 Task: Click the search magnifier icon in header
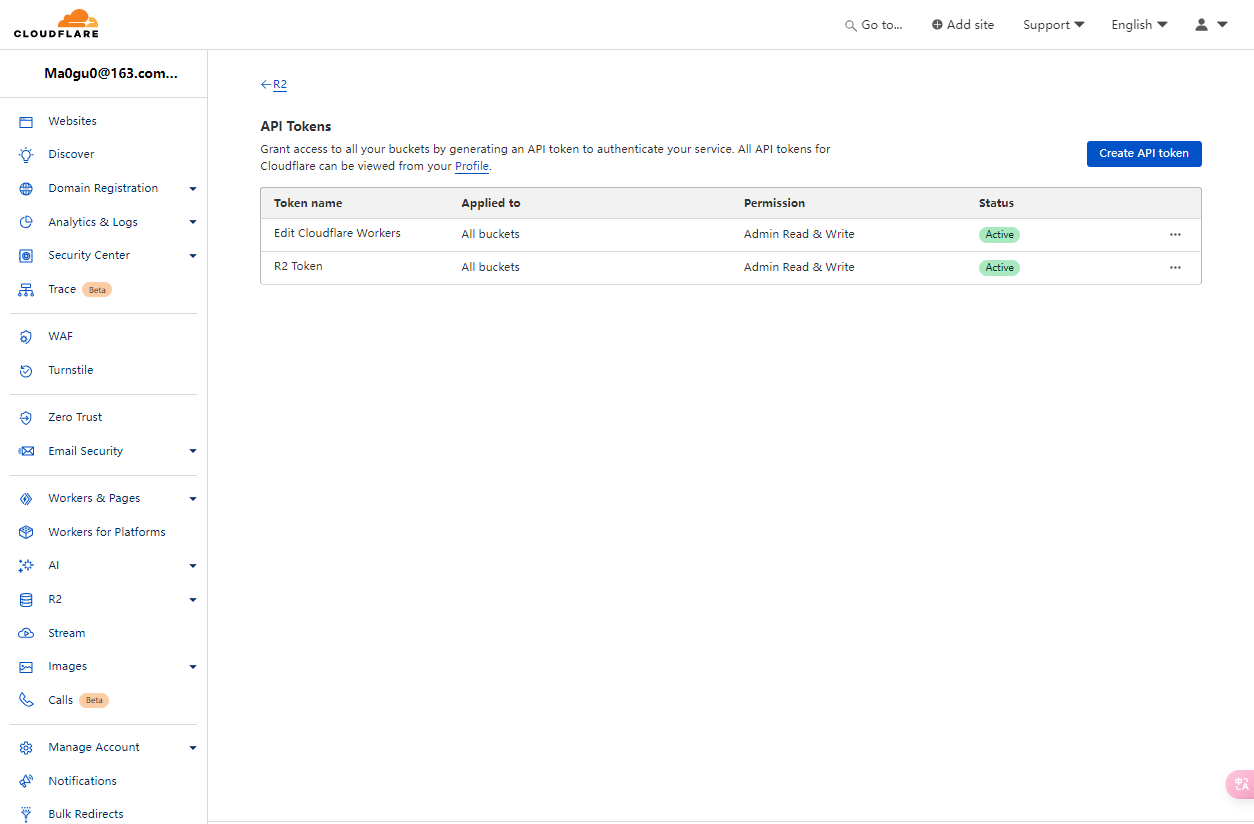(851, 26)
